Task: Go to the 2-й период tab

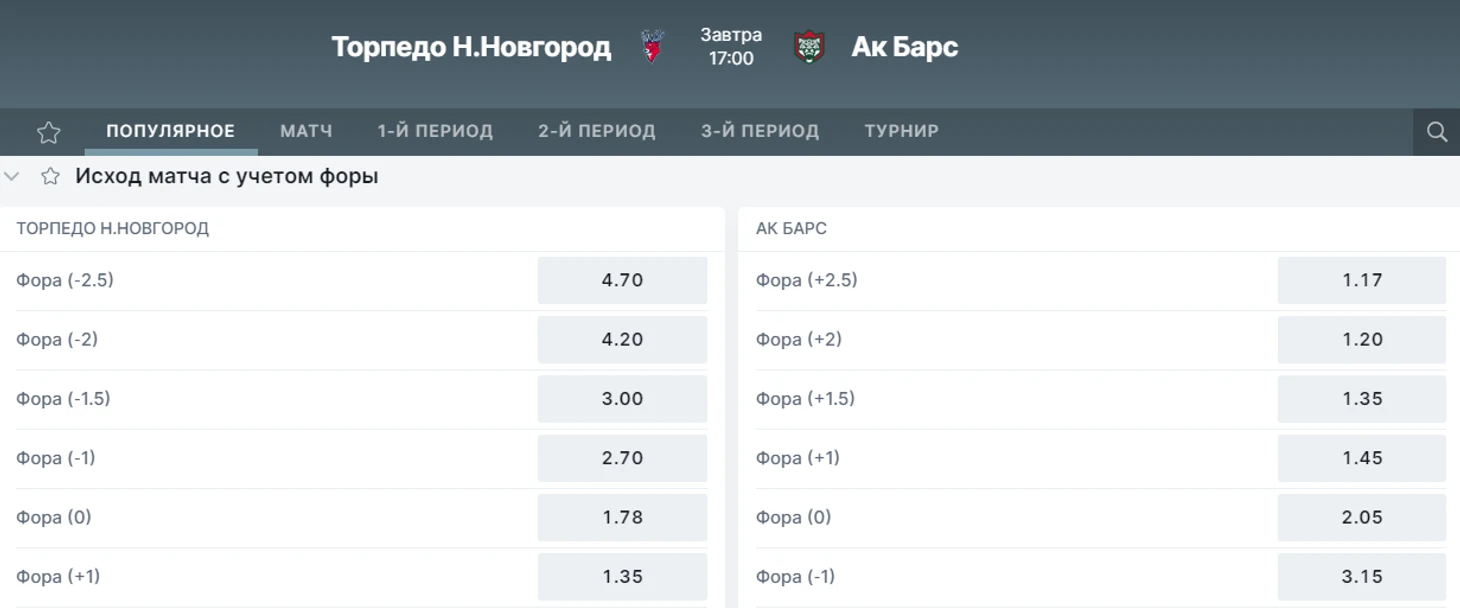Action: point(597,131)
